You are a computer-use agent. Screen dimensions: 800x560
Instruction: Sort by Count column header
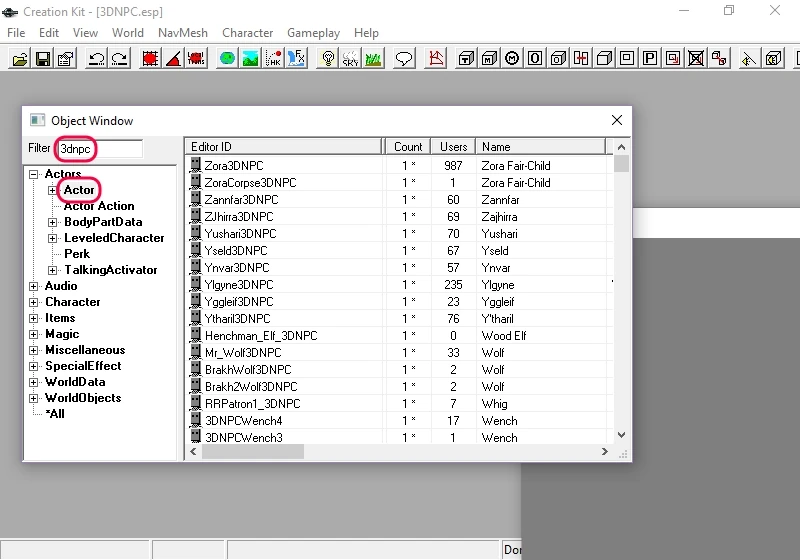[x=408, y=147]
